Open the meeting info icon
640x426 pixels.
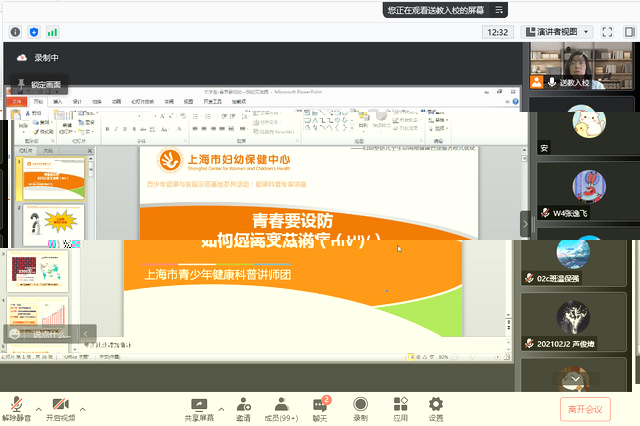[15, 32]
